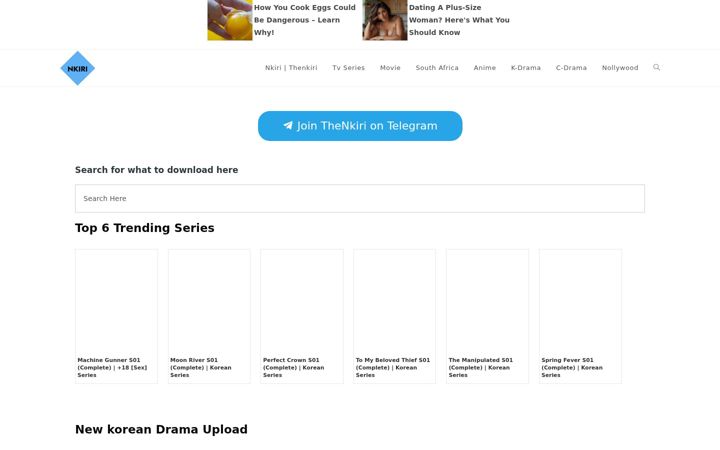Click To My Beloved Thief S01 title
The image size is (720, 450).
pyautogui.click(x=393, y=367)
